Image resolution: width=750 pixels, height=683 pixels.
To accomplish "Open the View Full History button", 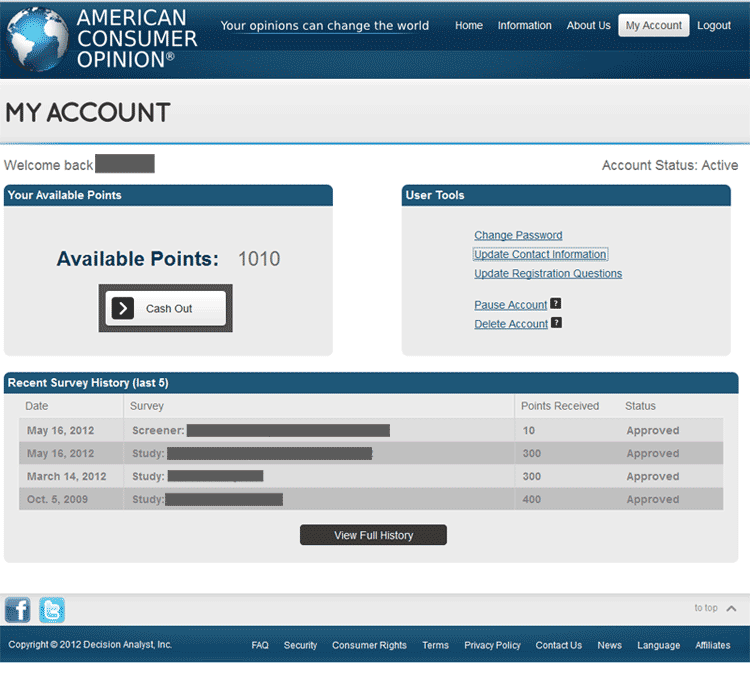I will coord(373,535).
